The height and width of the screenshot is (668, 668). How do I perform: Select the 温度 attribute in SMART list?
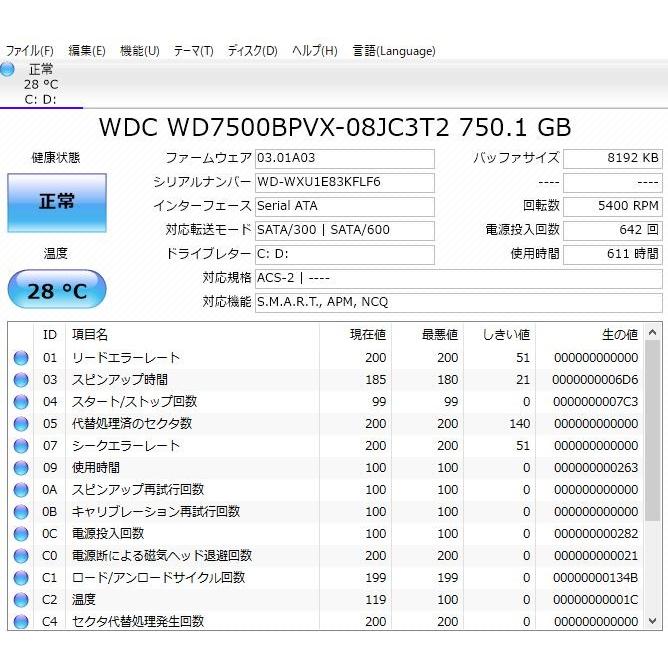[x=326, y=600]
